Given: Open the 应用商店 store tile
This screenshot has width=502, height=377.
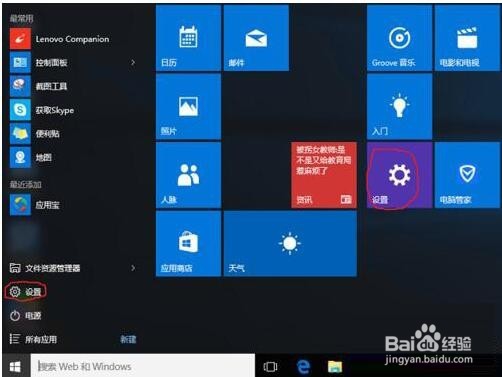Looking at the screenshot, I should [x=188, y=244].
